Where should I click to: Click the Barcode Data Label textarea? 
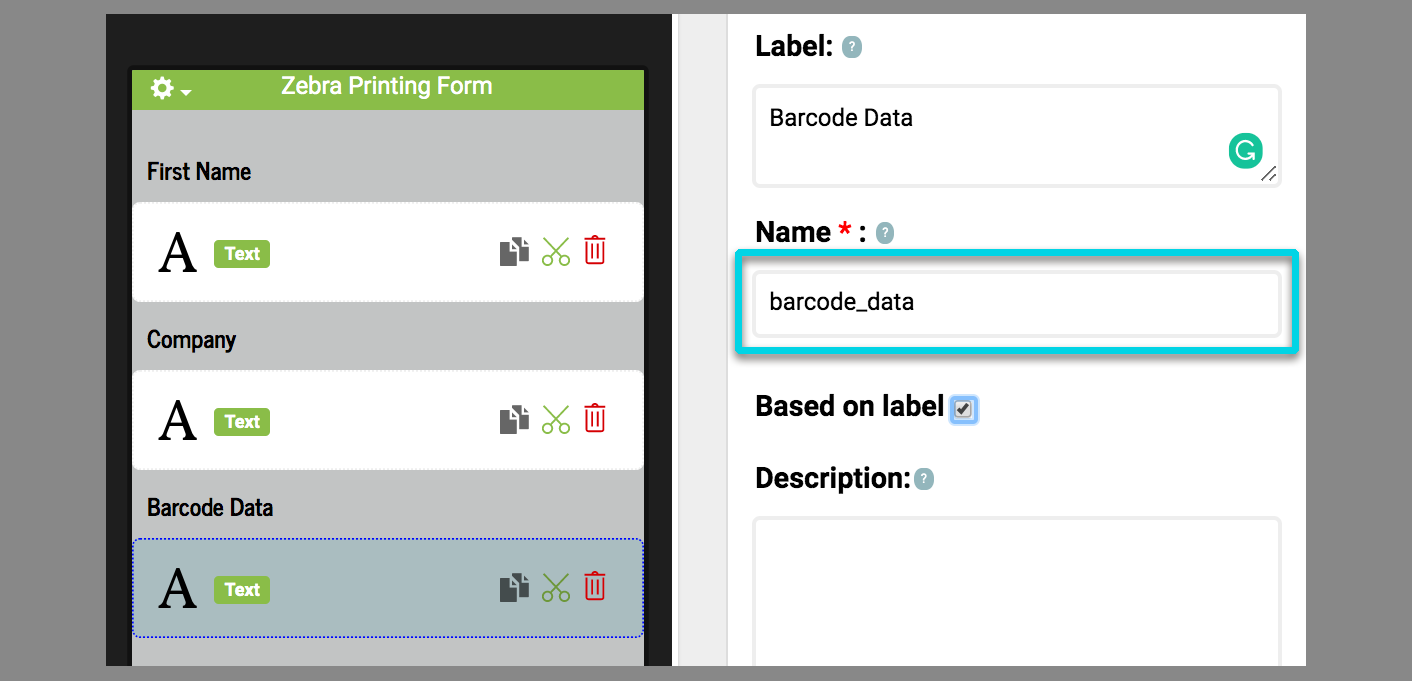click(x=990, y=135)
